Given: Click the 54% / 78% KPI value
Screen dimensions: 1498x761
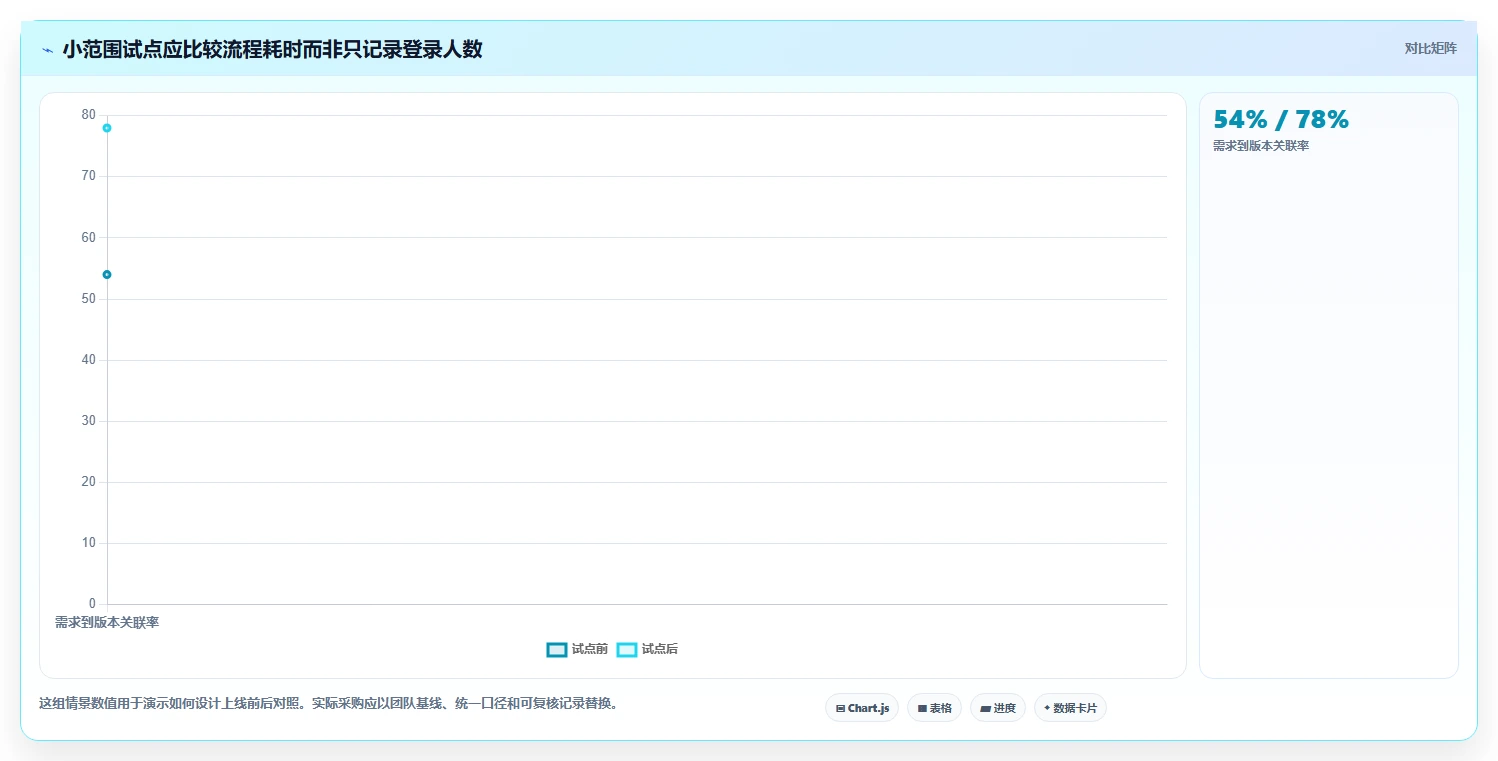Looking at the screenshot, I should [x=1281, y=120].
